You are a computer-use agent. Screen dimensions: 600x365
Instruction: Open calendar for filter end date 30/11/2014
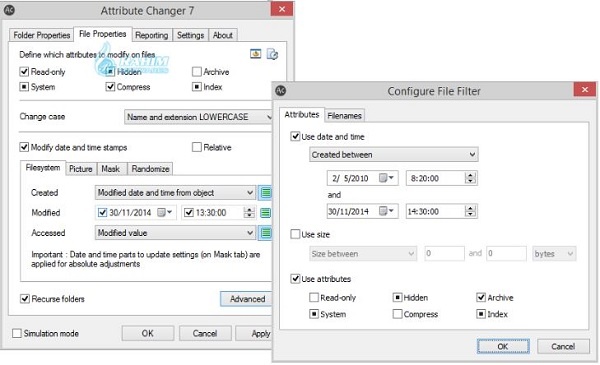click(x=386, y=211)
